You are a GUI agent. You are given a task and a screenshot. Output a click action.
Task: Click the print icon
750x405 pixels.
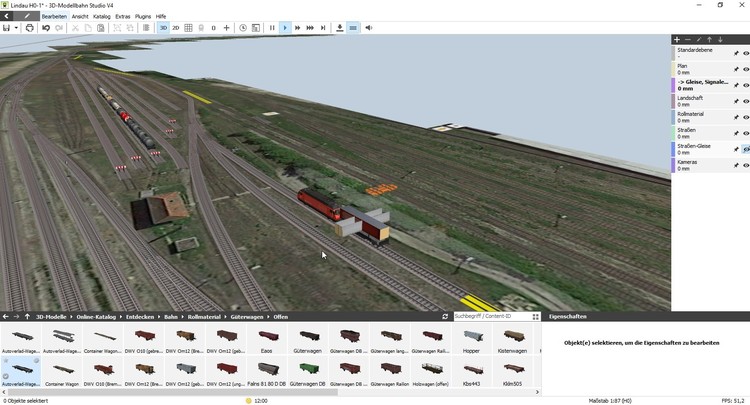(x=30, y=28)
